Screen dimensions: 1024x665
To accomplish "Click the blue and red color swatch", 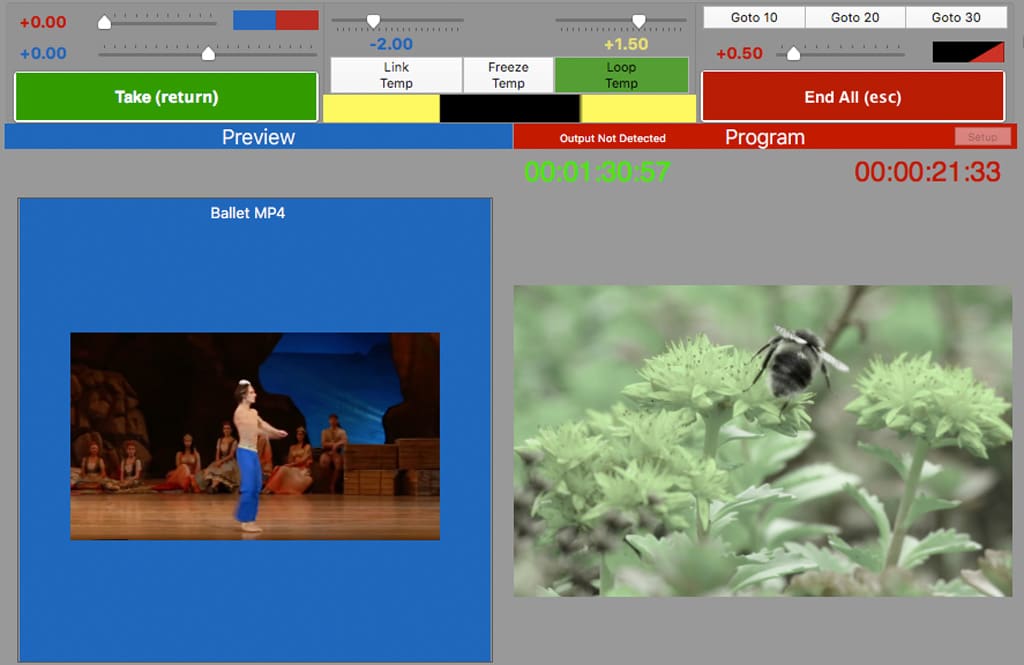I will tap(276, 20).
